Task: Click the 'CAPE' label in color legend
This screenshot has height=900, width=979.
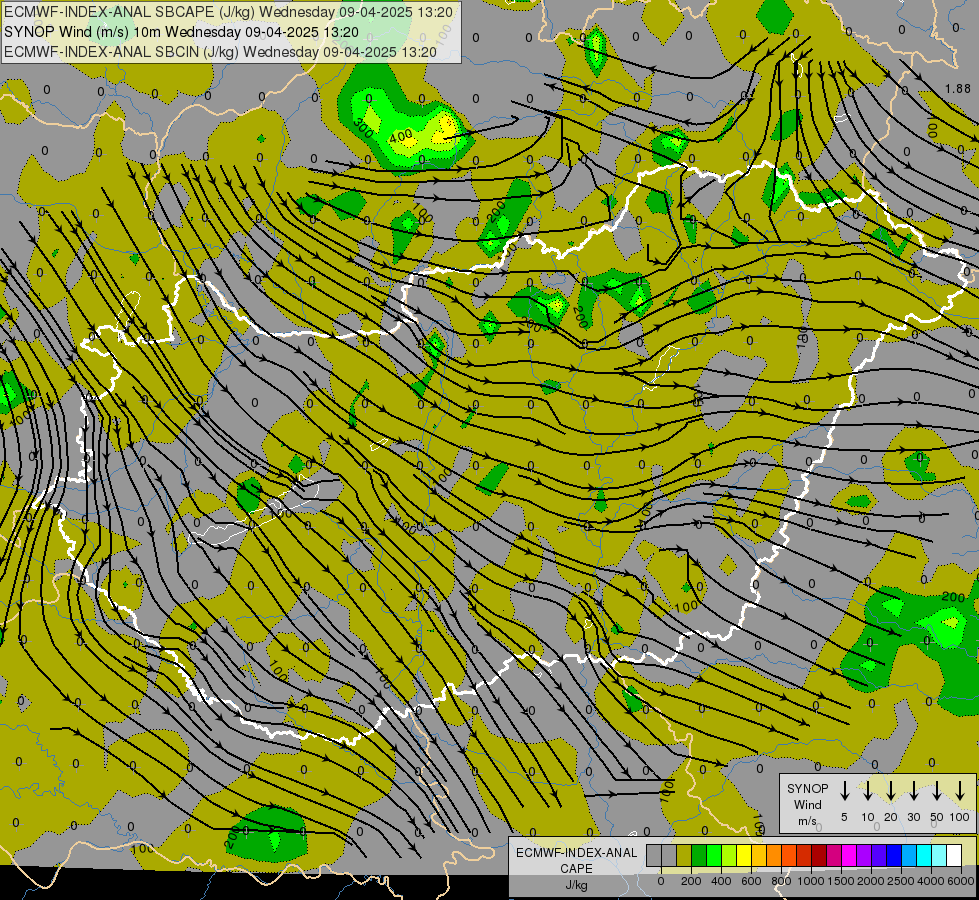Action: (576, 869)
